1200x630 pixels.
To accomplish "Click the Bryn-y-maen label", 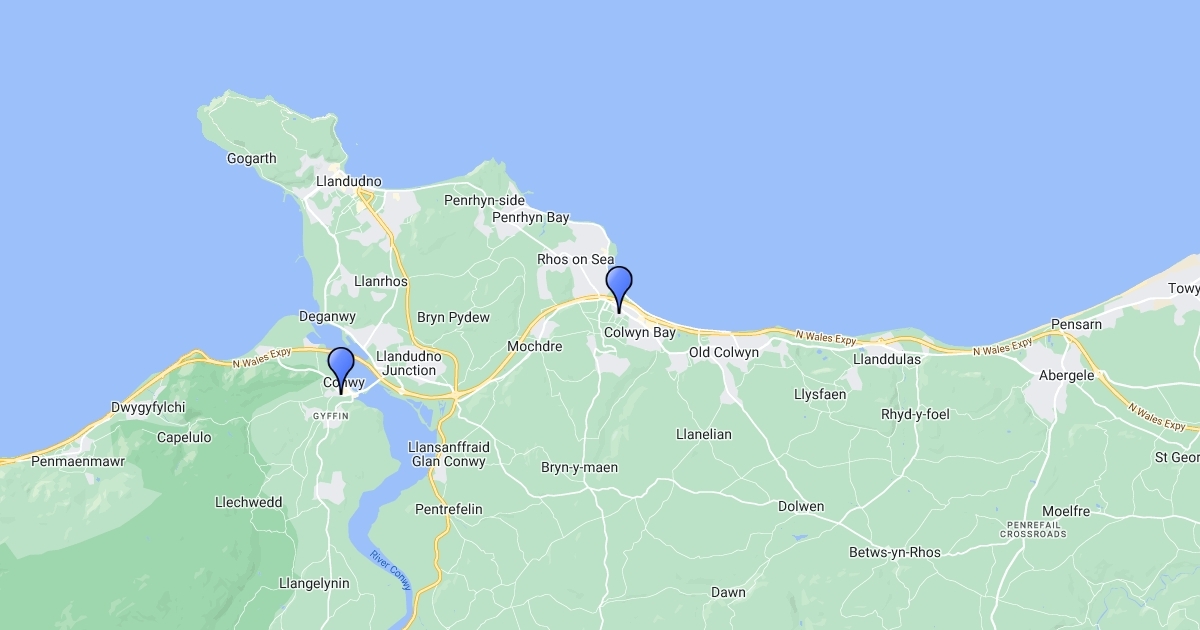I will 579,467.
